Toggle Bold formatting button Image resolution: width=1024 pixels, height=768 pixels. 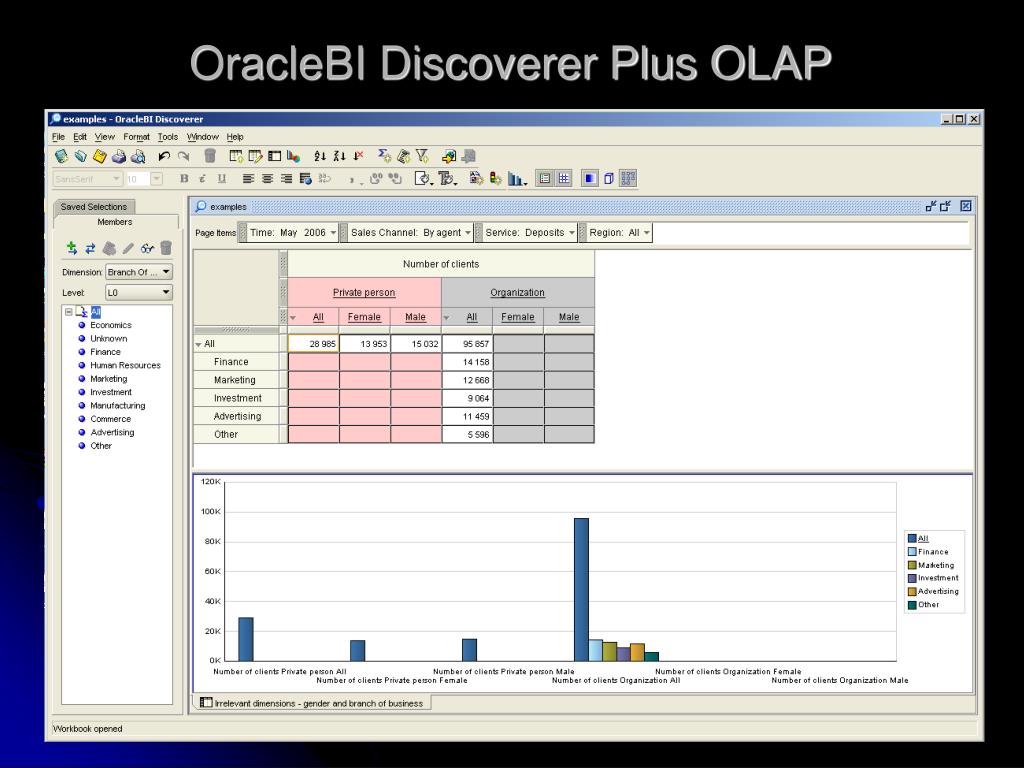point(184,178)
